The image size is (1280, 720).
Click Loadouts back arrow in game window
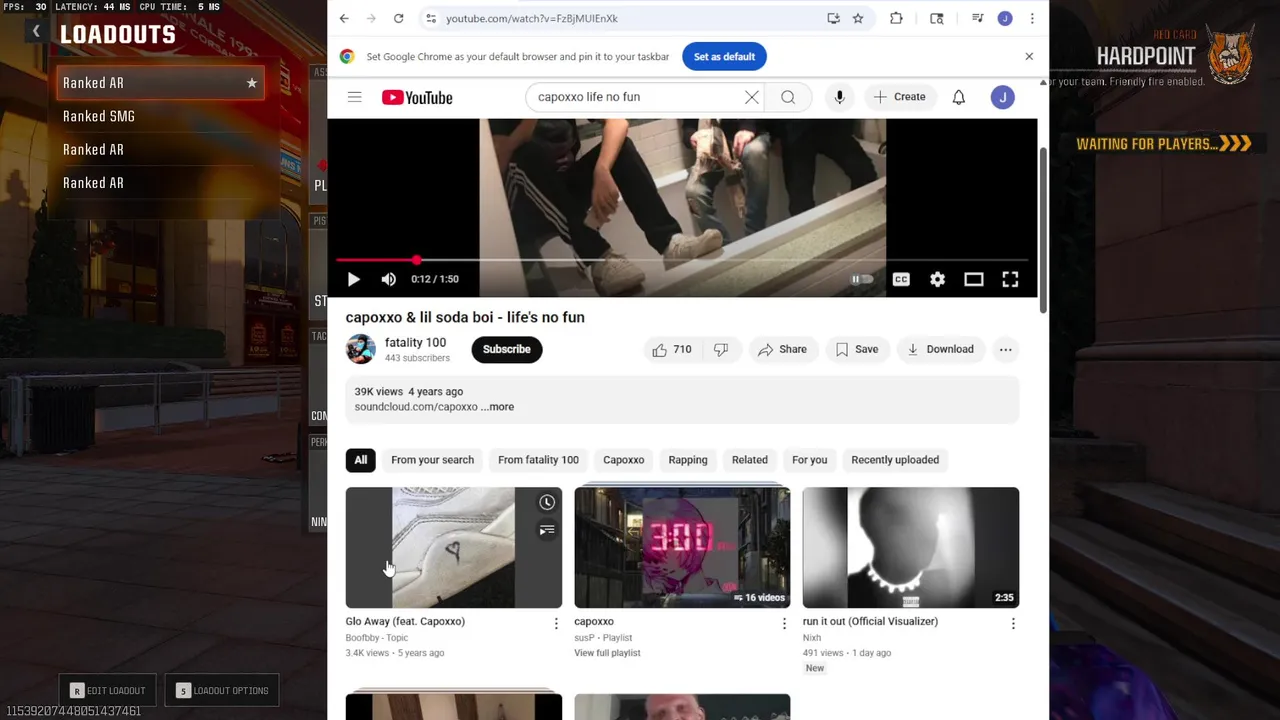click(36, 32)
